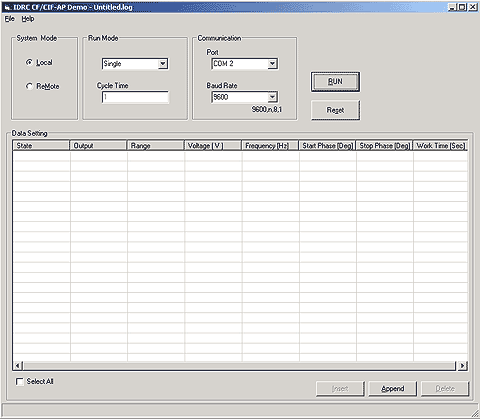
Task: Click the RUN button
Action: click(335, 82)
